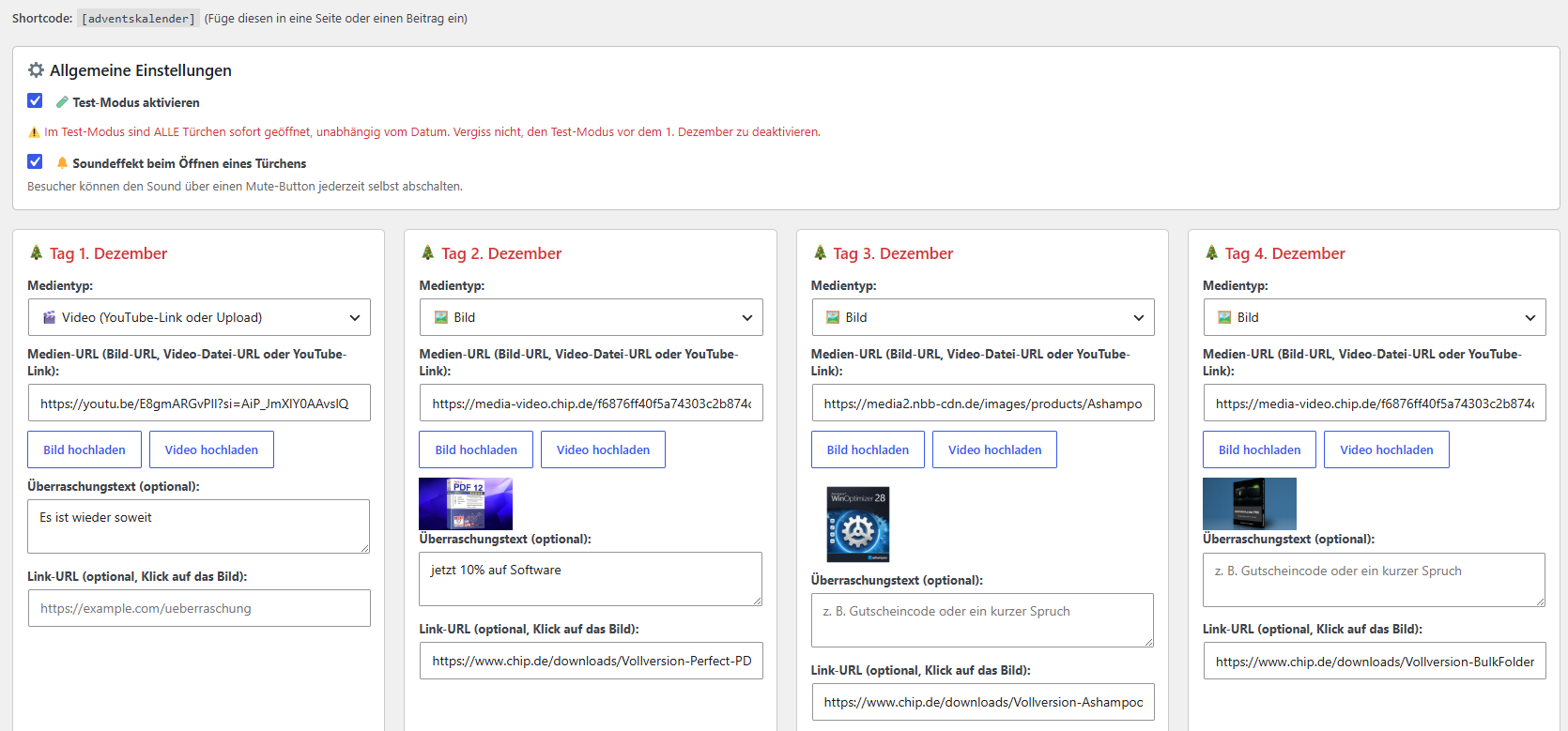Click the empty Link-URL field of Tag 1
Viewport: 1568px width, 731px height.
pos(199,608)
